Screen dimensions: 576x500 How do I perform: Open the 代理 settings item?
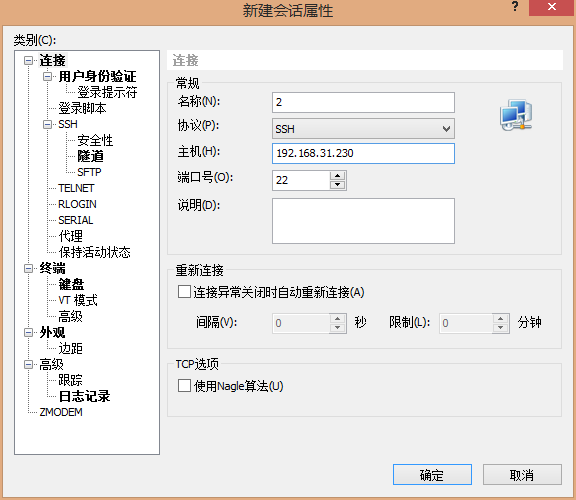point(71,236)
